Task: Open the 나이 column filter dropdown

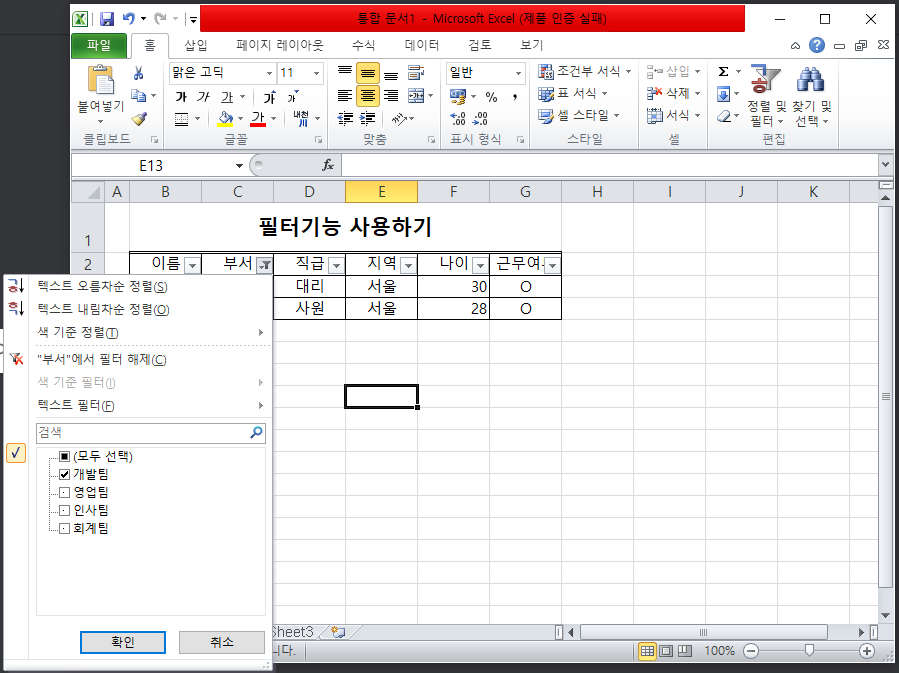Action: click(x=480, y=265)
